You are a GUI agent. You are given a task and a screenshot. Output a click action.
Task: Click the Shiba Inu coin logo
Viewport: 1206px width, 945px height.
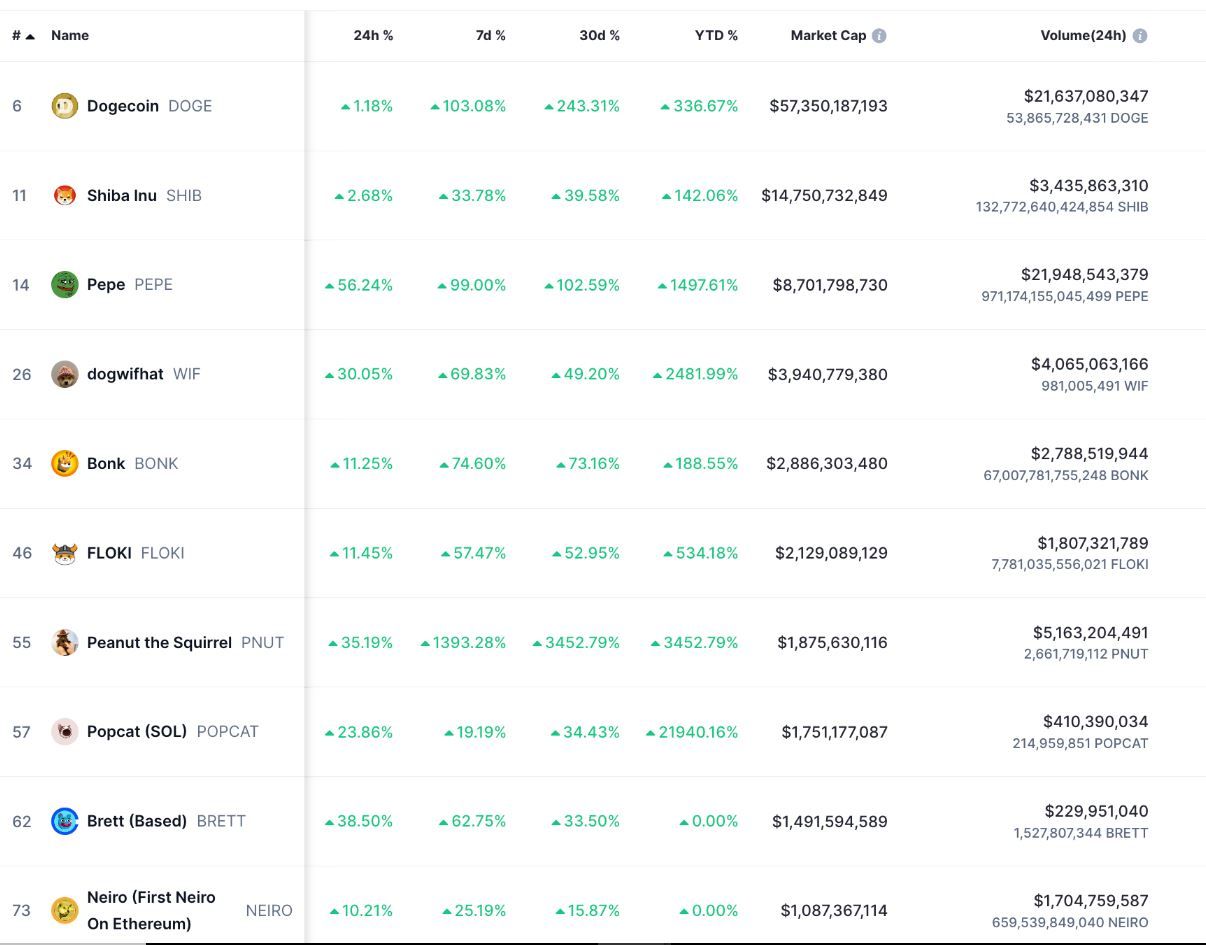(65, 195)
